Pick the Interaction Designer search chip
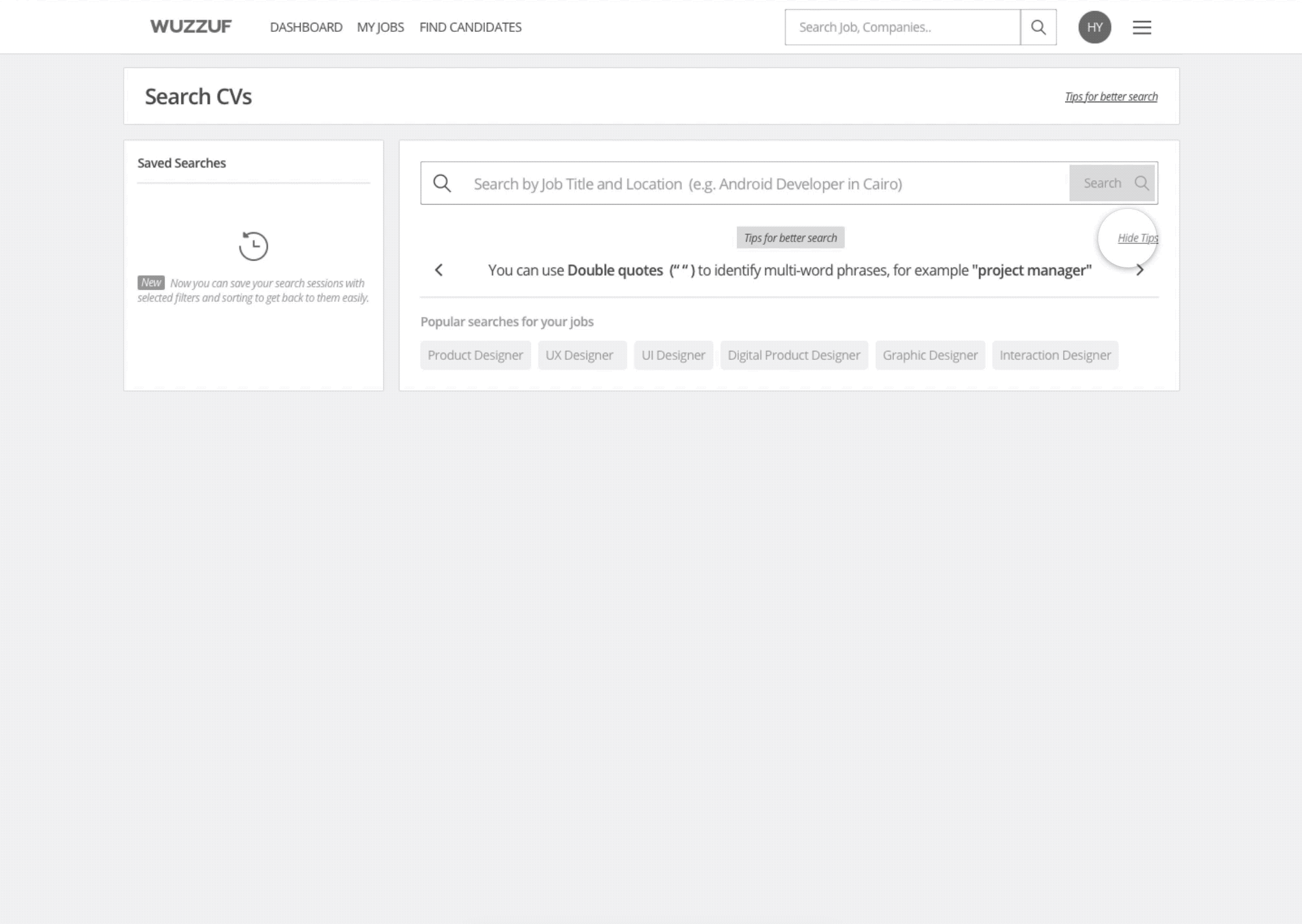Viewport: 1302px width, 924px height. 1055,355
